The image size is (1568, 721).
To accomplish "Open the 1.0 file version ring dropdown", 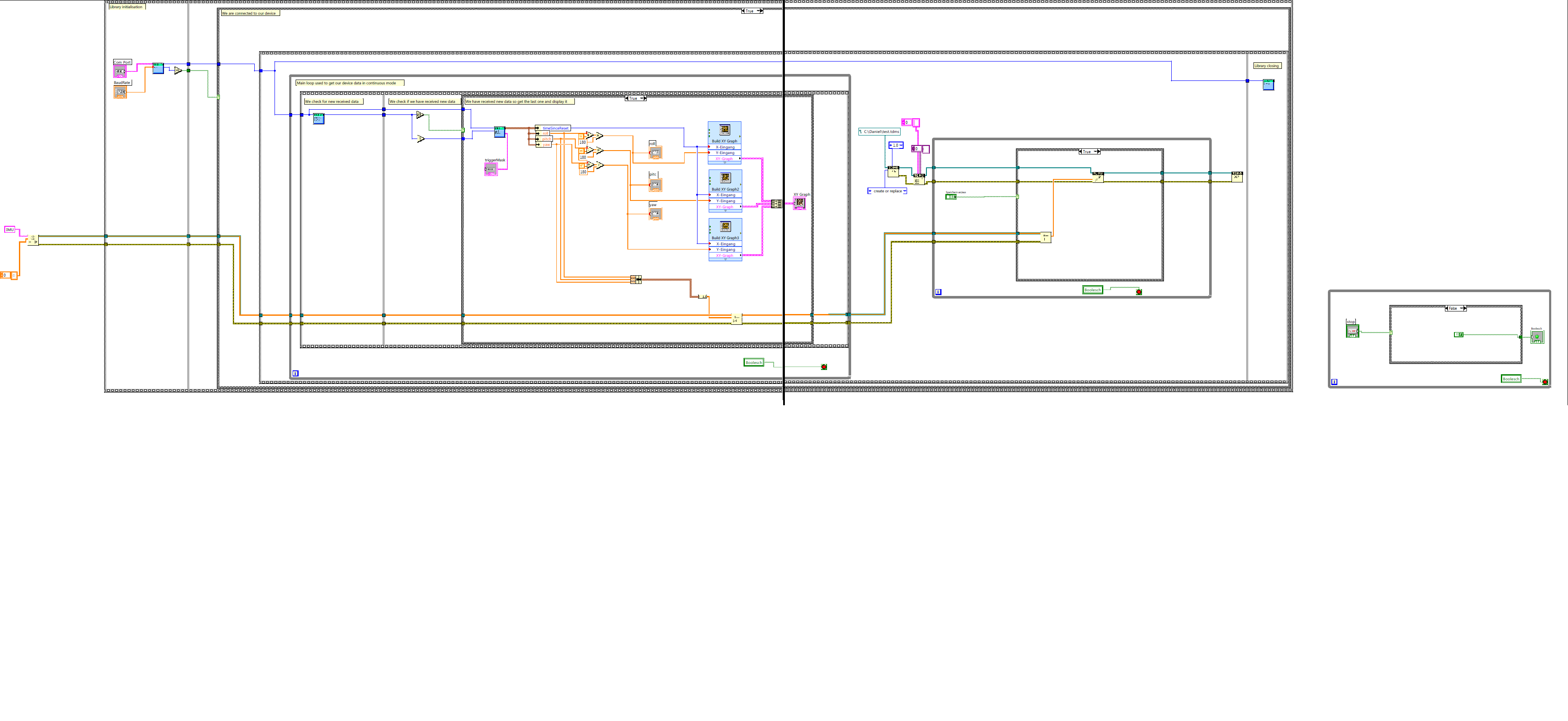I will 895,145.
